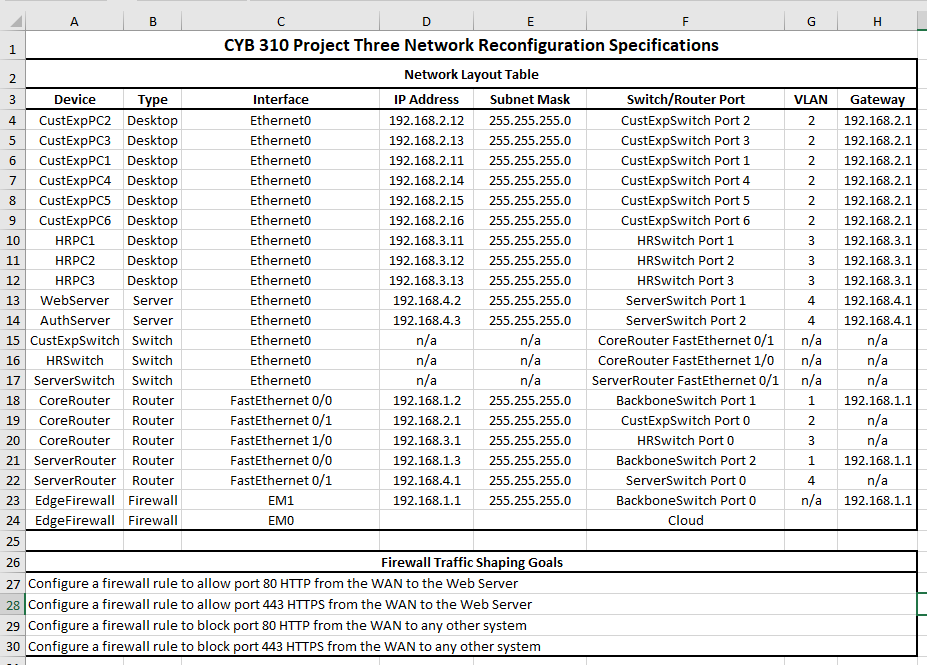Click IP address 192.168.3.12
927x665 pixels.
tap(426, 261)
